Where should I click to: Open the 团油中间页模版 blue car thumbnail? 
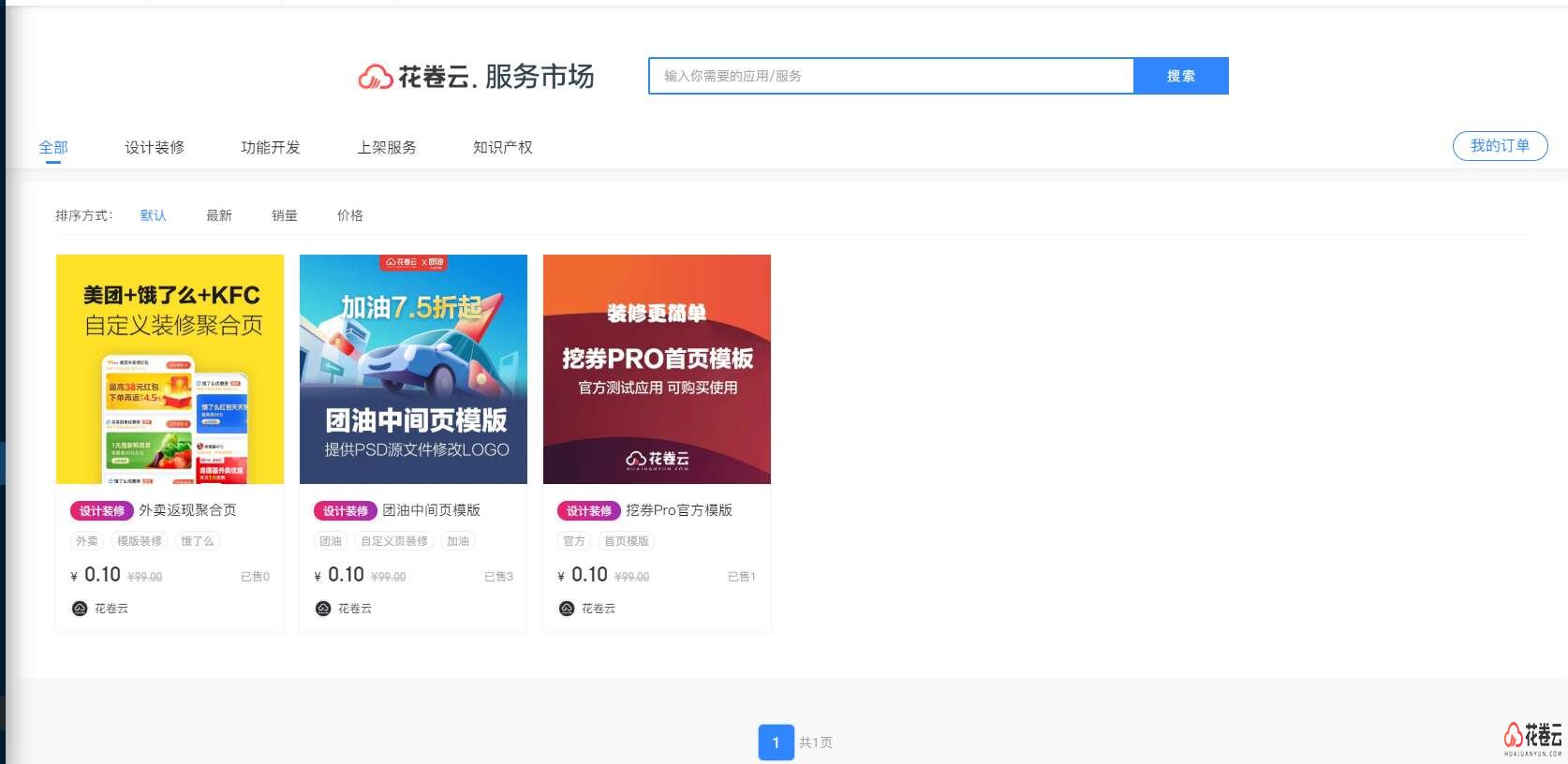[x=413, y=369]
